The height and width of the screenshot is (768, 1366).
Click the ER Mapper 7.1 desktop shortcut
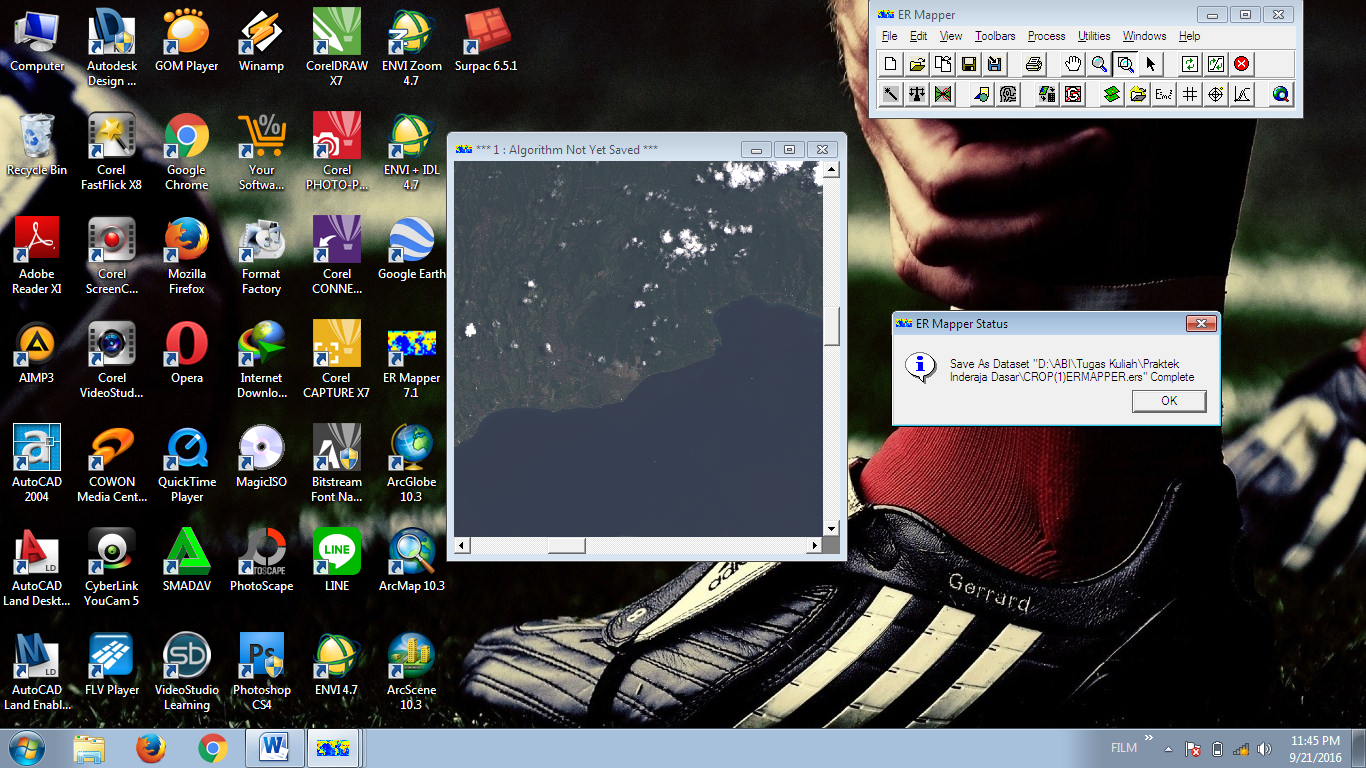pos(411,358)
